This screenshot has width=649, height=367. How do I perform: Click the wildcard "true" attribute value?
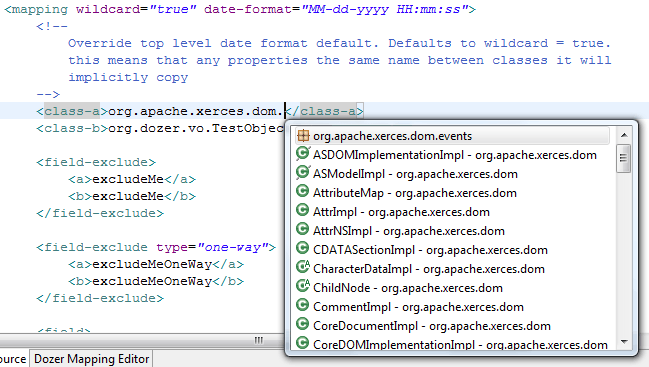173,9
